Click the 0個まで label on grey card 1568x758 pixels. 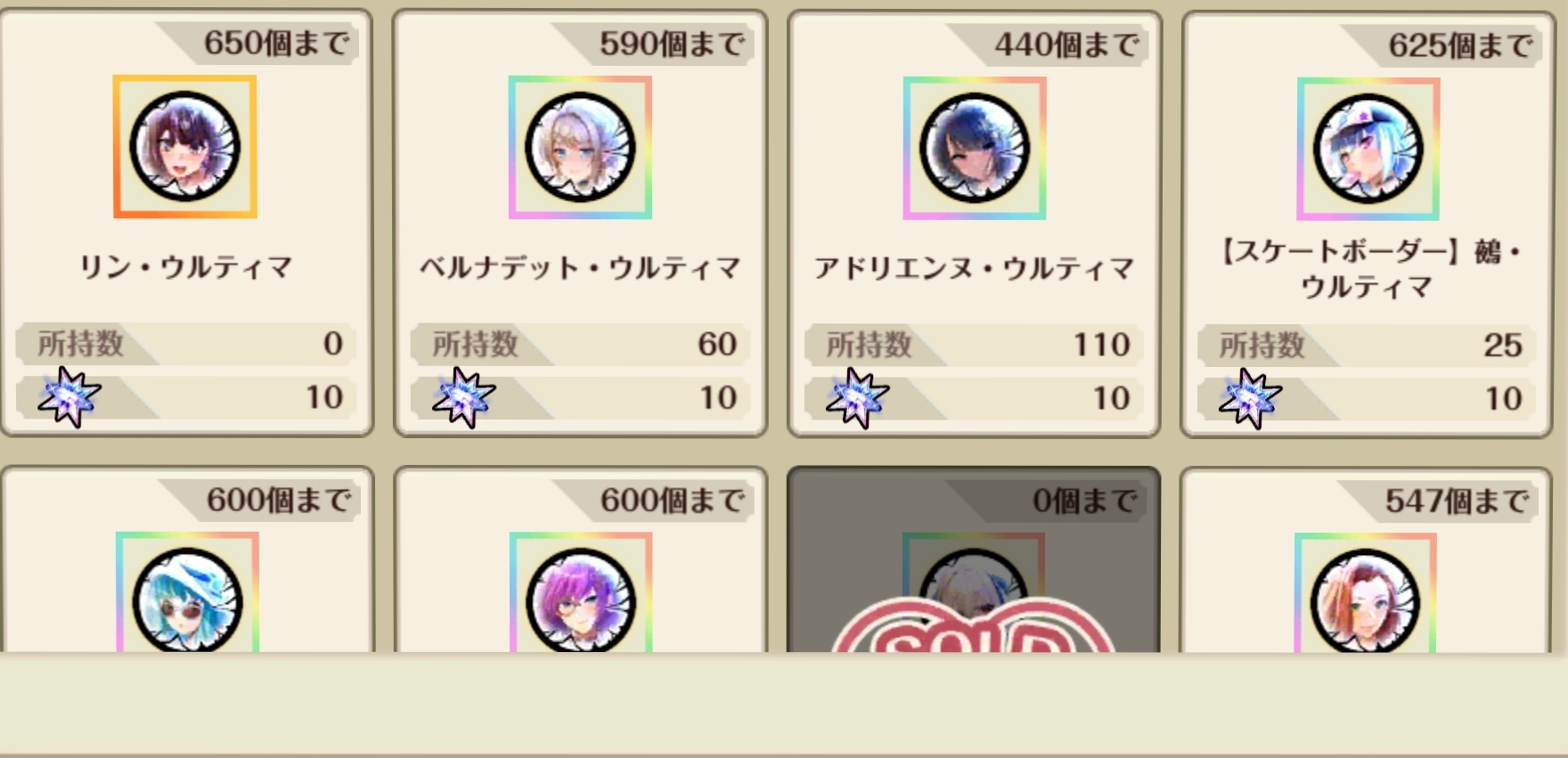point(1085,501)
